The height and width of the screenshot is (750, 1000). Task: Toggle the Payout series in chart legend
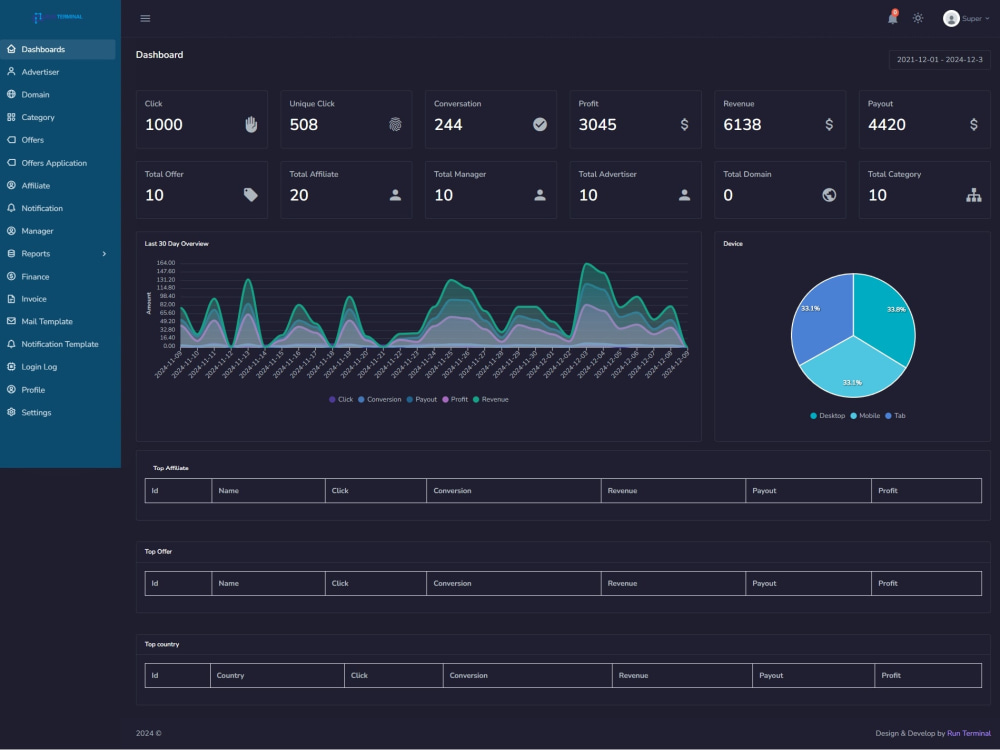[422, 399]
